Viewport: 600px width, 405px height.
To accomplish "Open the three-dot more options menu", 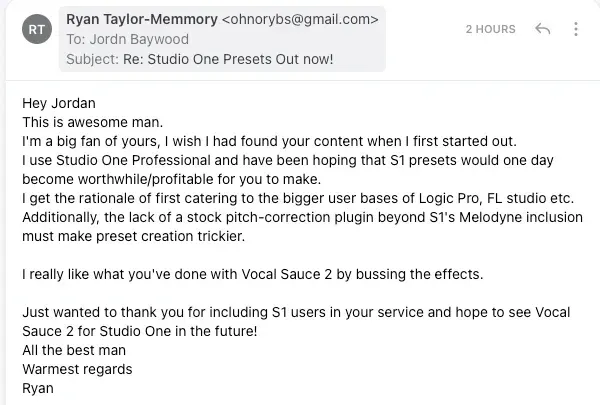I will (576, 29).
